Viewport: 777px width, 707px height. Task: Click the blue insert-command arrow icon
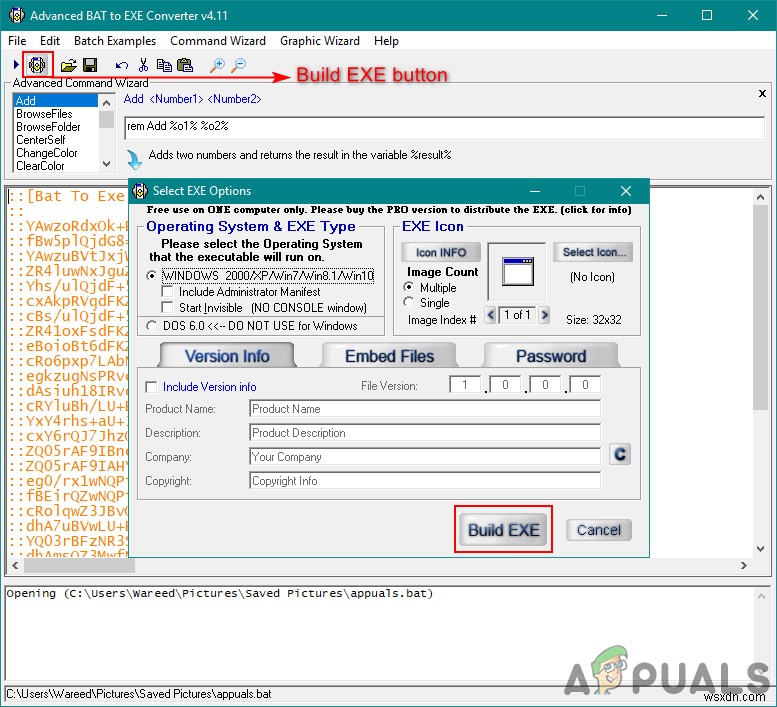click(133, 160)
